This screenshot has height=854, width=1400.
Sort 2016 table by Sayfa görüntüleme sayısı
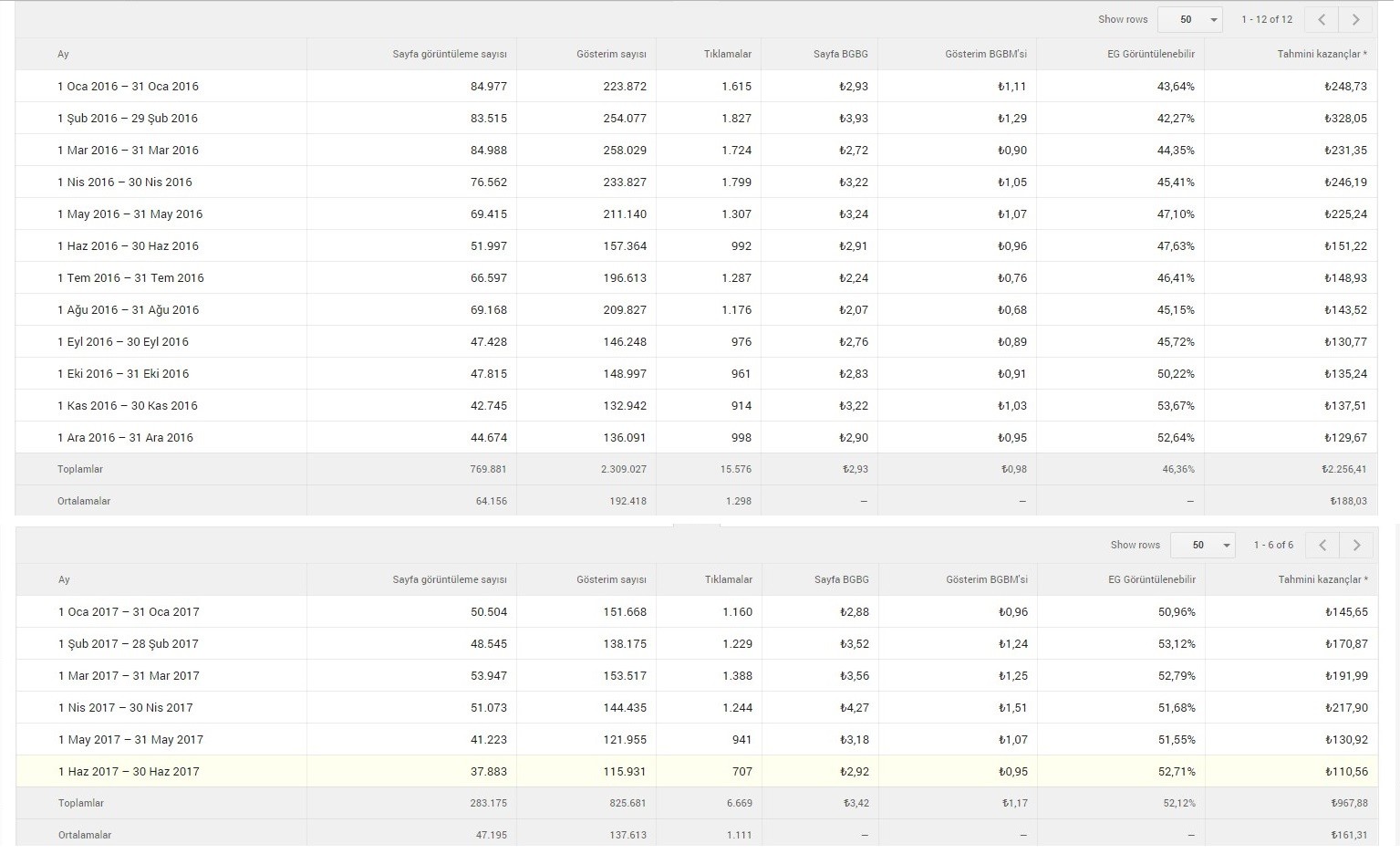(x=450, y=54)
